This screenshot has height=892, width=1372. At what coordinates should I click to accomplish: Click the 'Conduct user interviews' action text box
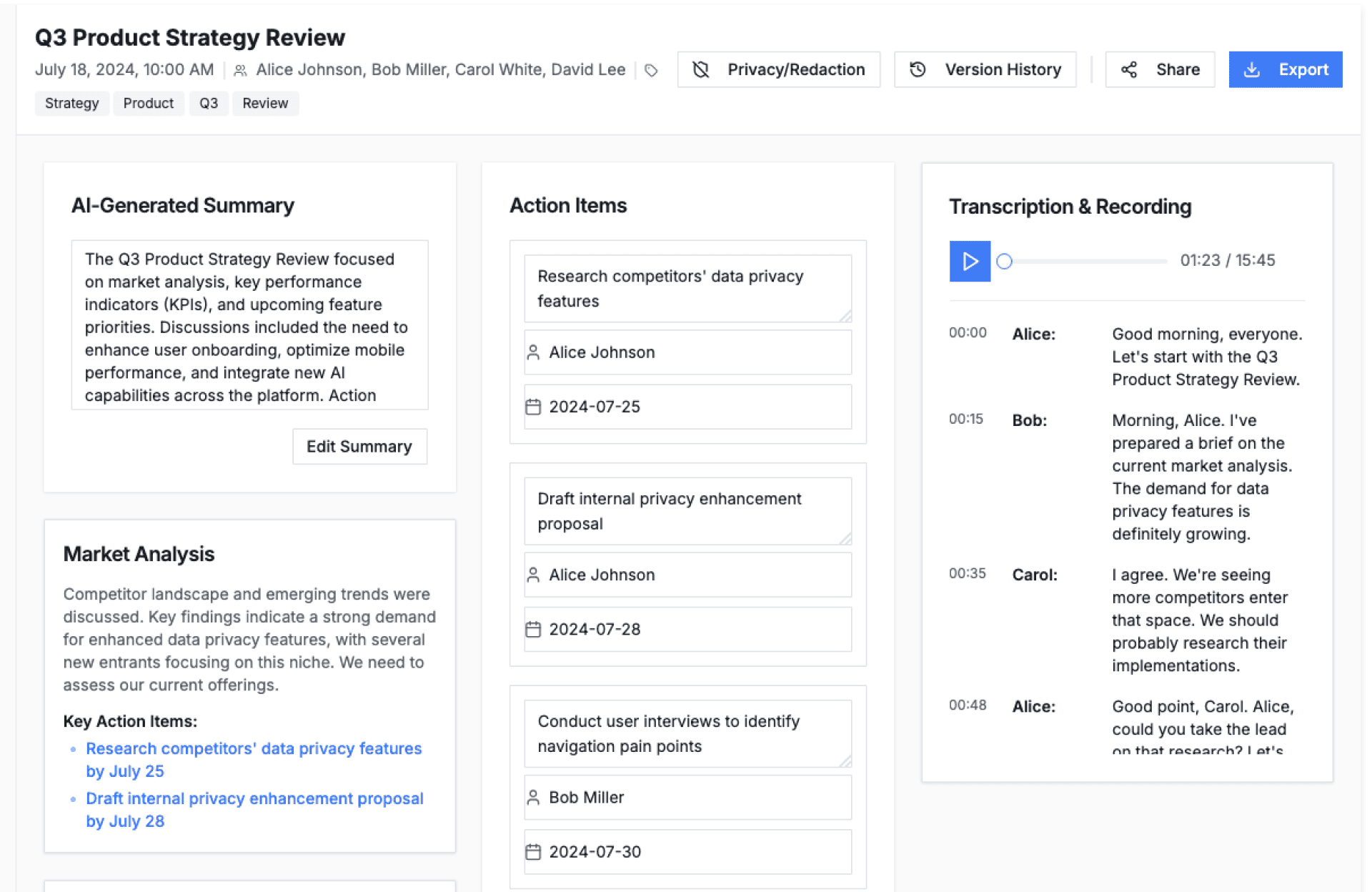pos(687,733)
